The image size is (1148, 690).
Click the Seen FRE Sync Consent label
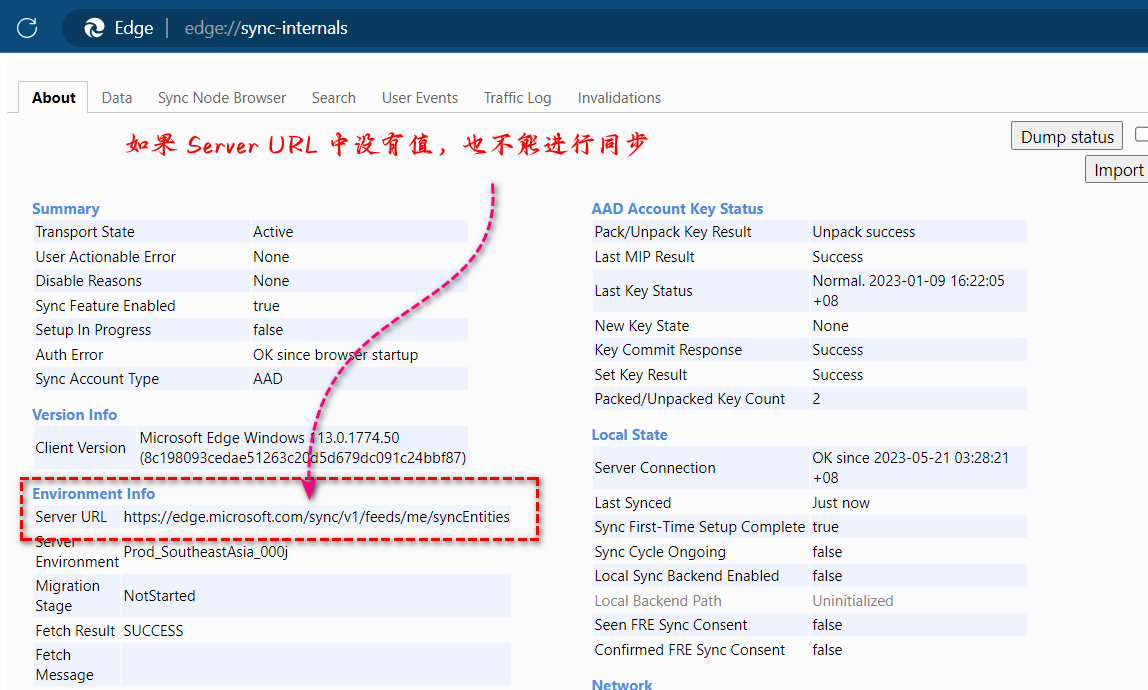pos(671,626)
